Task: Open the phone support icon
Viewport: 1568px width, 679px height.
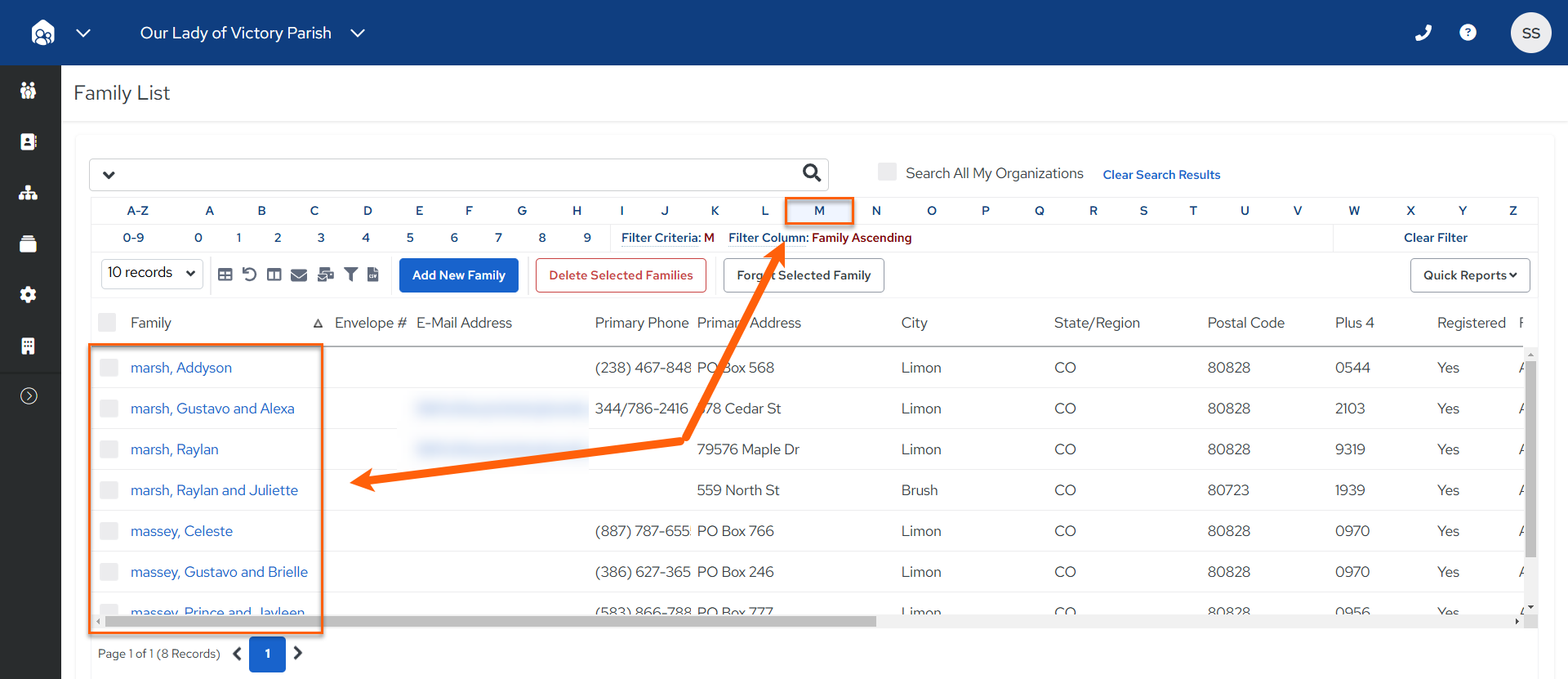Action: (1423, 33)
